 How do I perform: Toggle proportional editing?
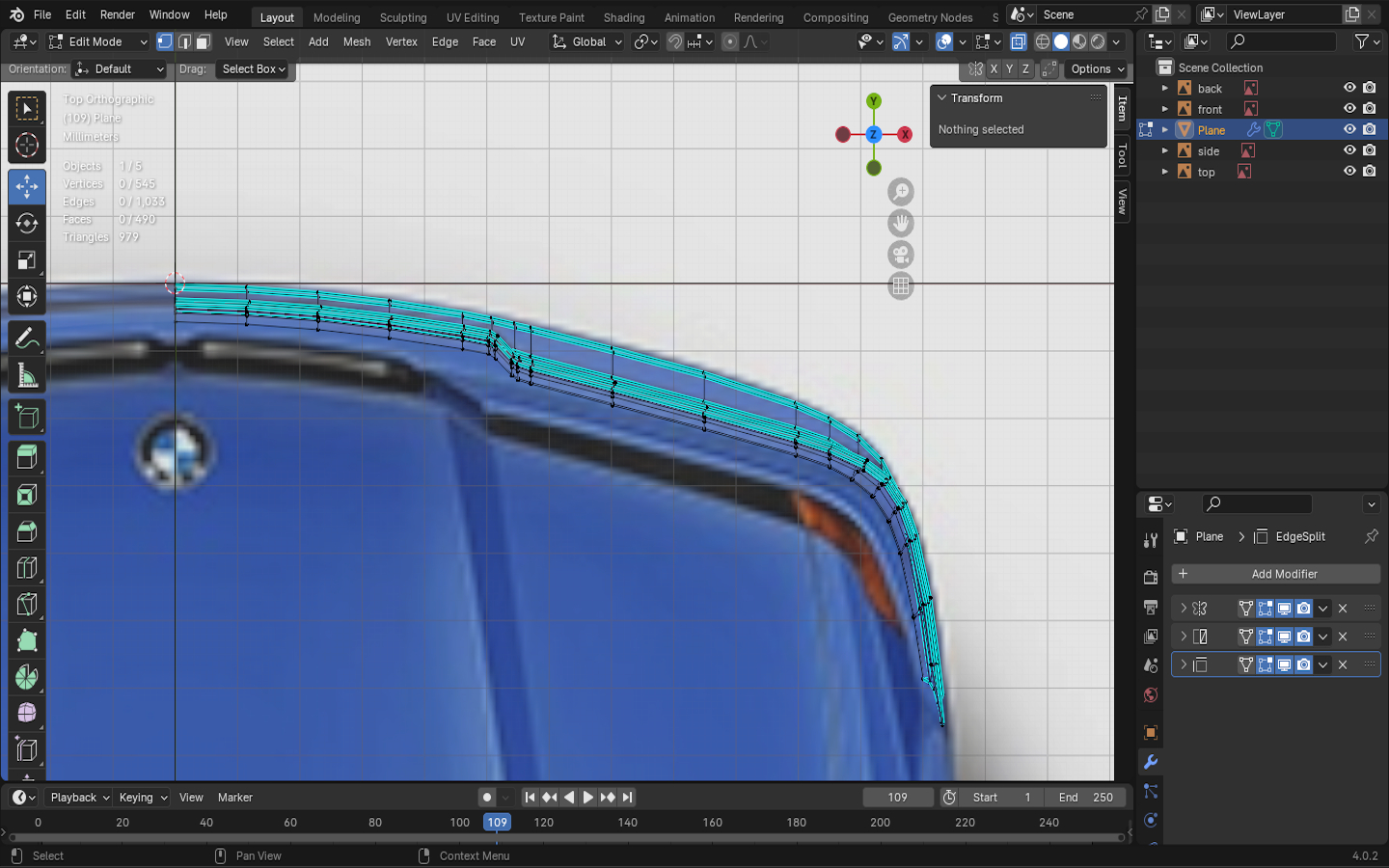coord(730,41)
